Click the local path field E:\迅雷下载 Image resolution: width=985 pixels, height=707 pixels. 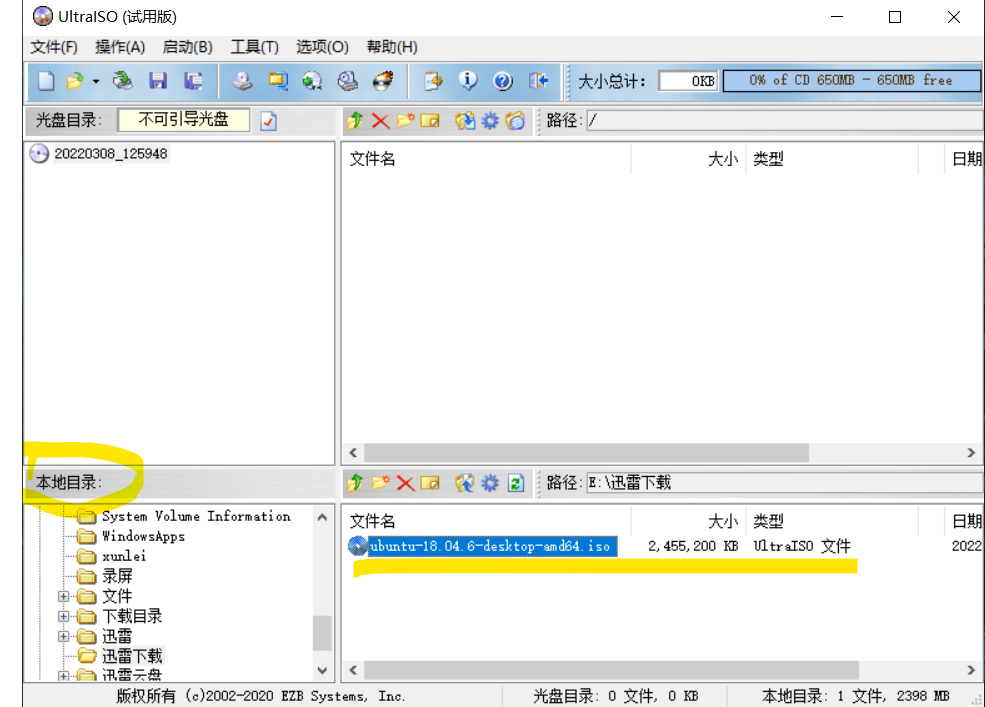click(785, 483)
